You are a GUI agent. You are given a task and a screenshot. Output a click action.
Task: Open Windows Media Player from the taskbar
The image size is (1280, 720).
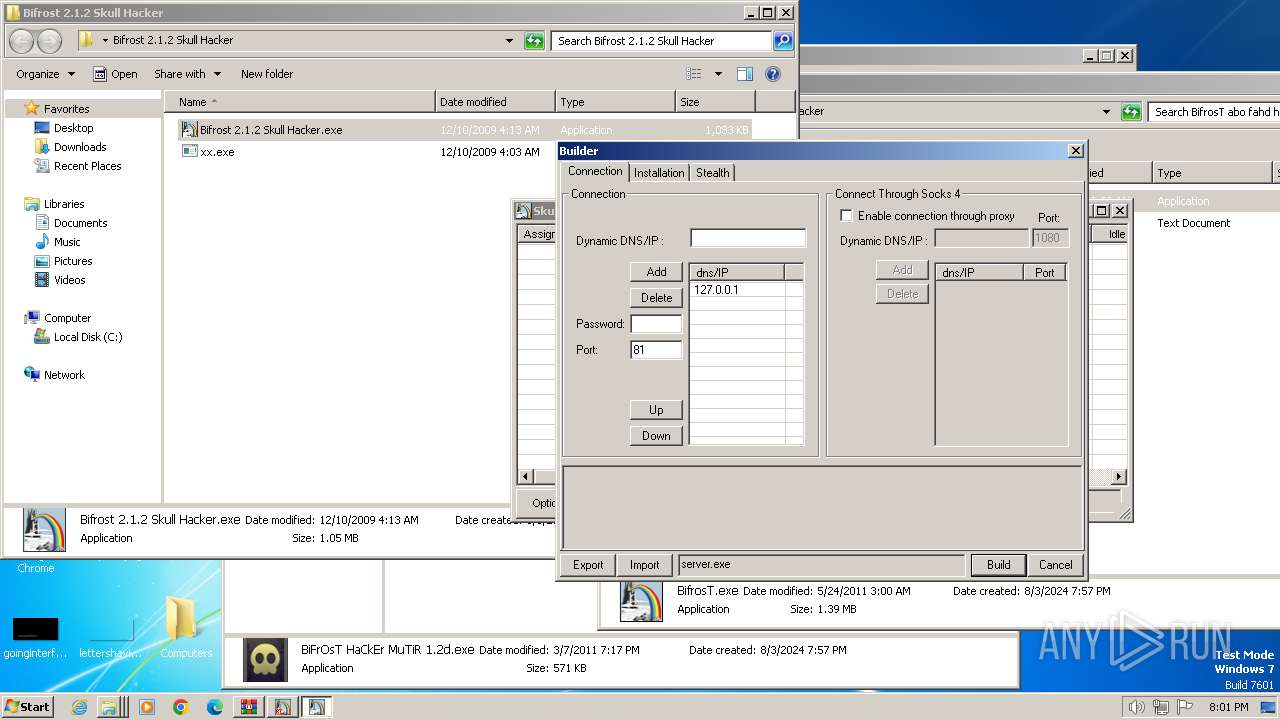click(147, 707)
